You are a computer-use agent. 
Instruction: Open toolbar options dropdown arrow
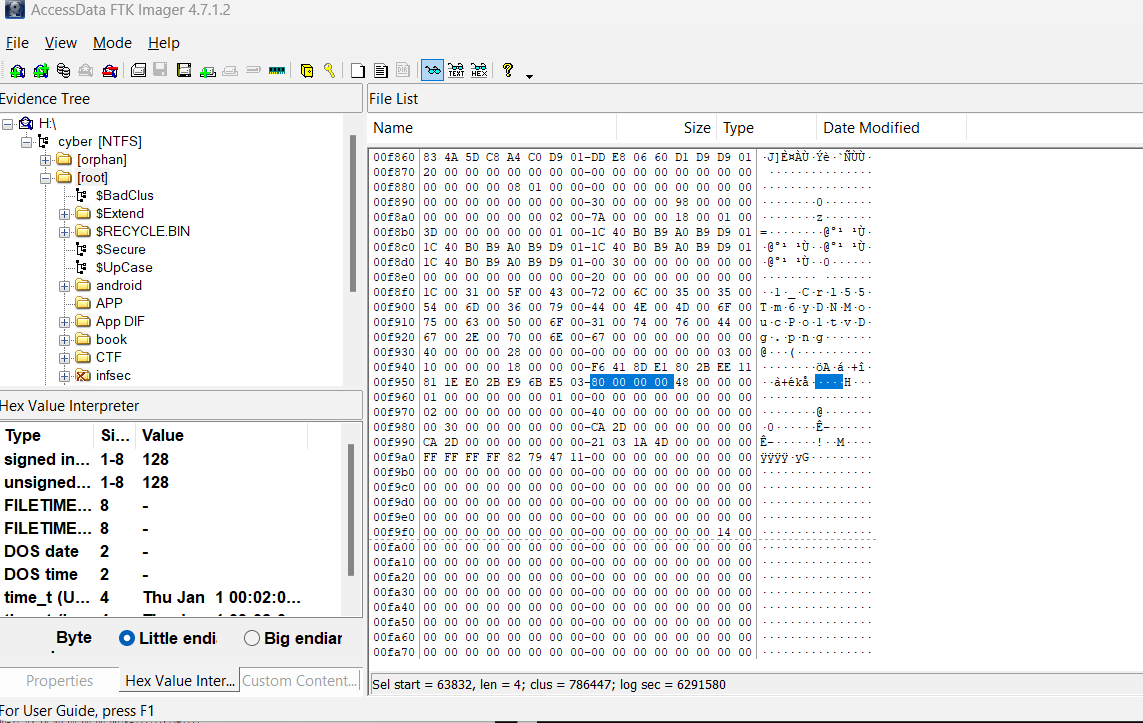click(x=529, y=76)
